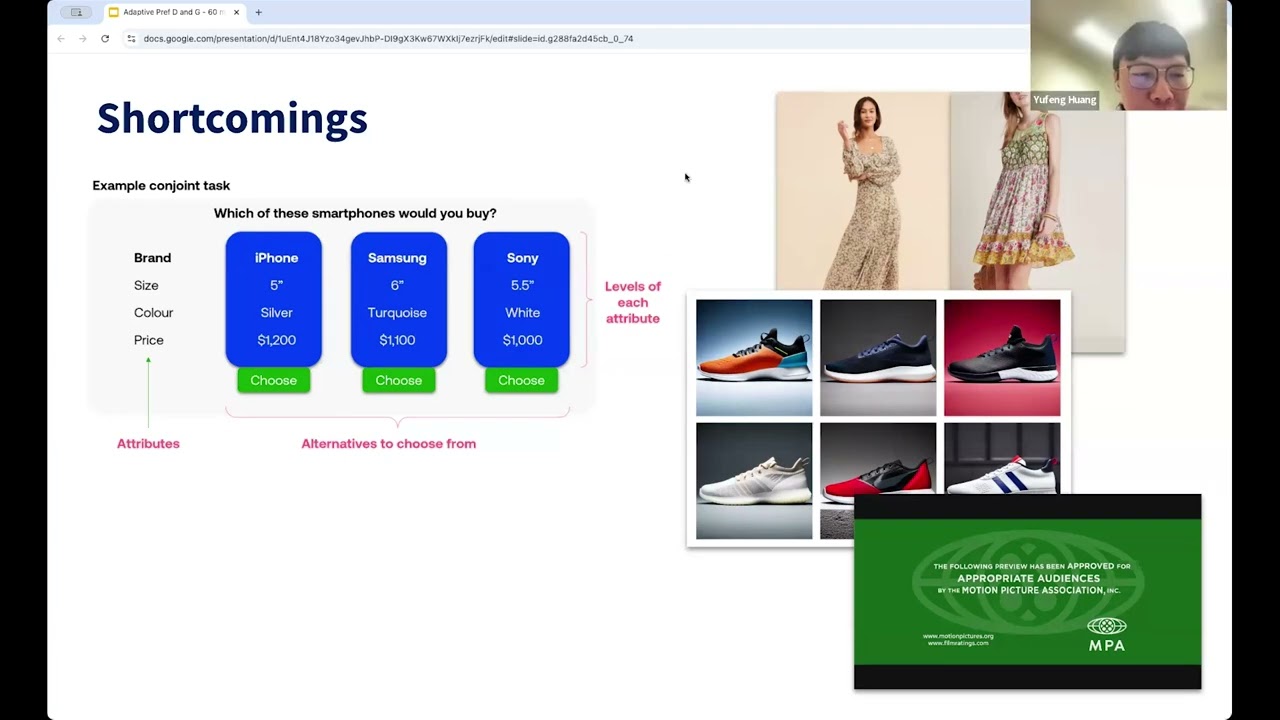Viewport: 1280px width, 720px height.
Task: Select the iPhone blue card
Action: click(274, 299)
